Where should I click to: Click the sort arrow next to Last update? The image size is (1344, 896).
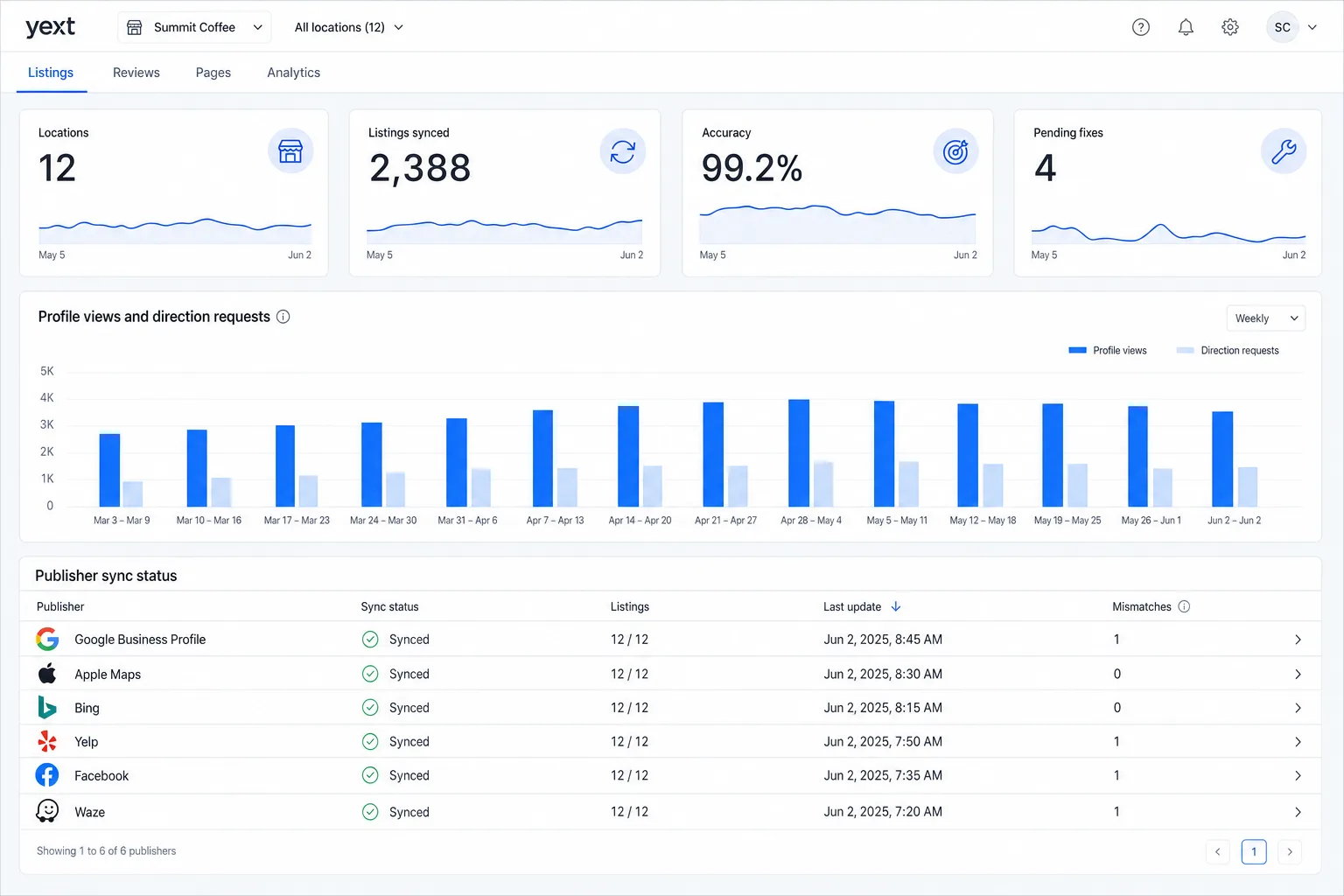896,606
